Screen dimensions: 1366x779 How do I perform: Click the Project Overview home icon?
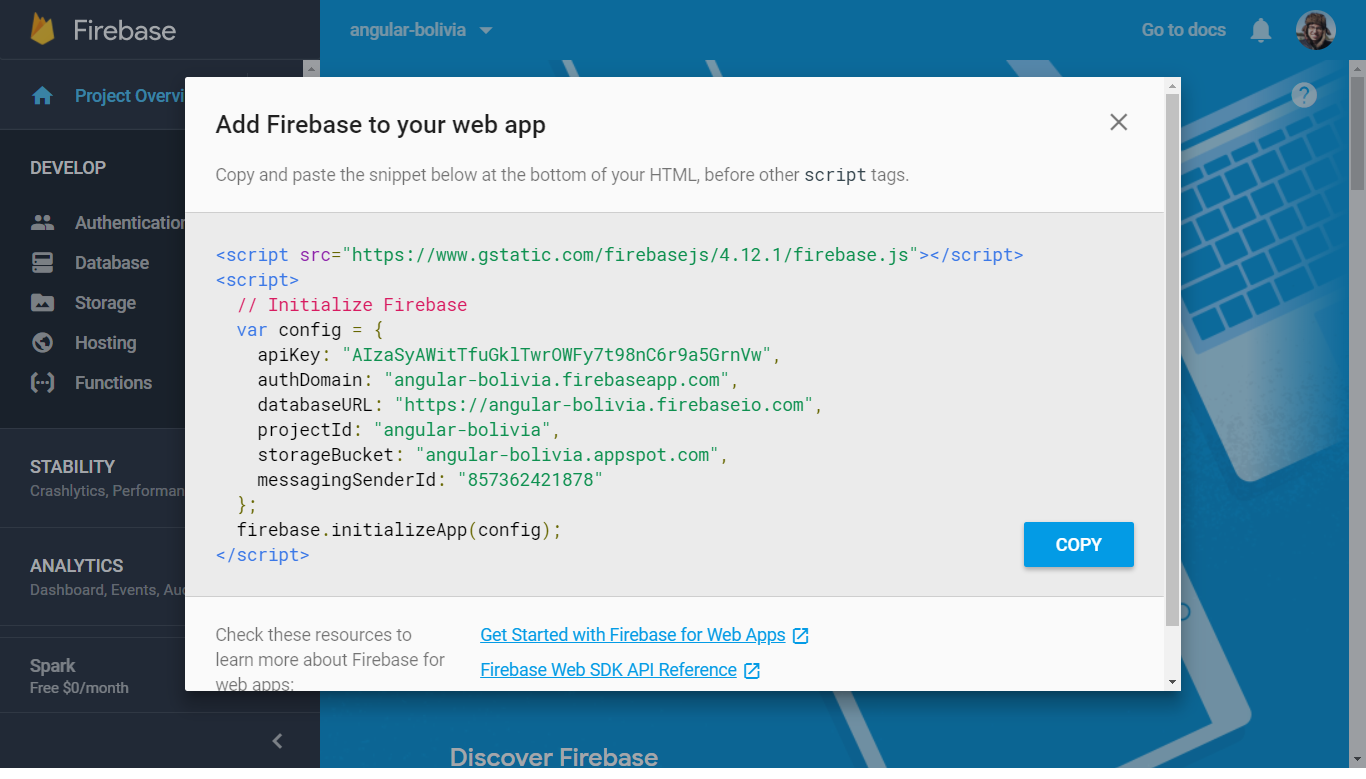[x=42, y=96]
